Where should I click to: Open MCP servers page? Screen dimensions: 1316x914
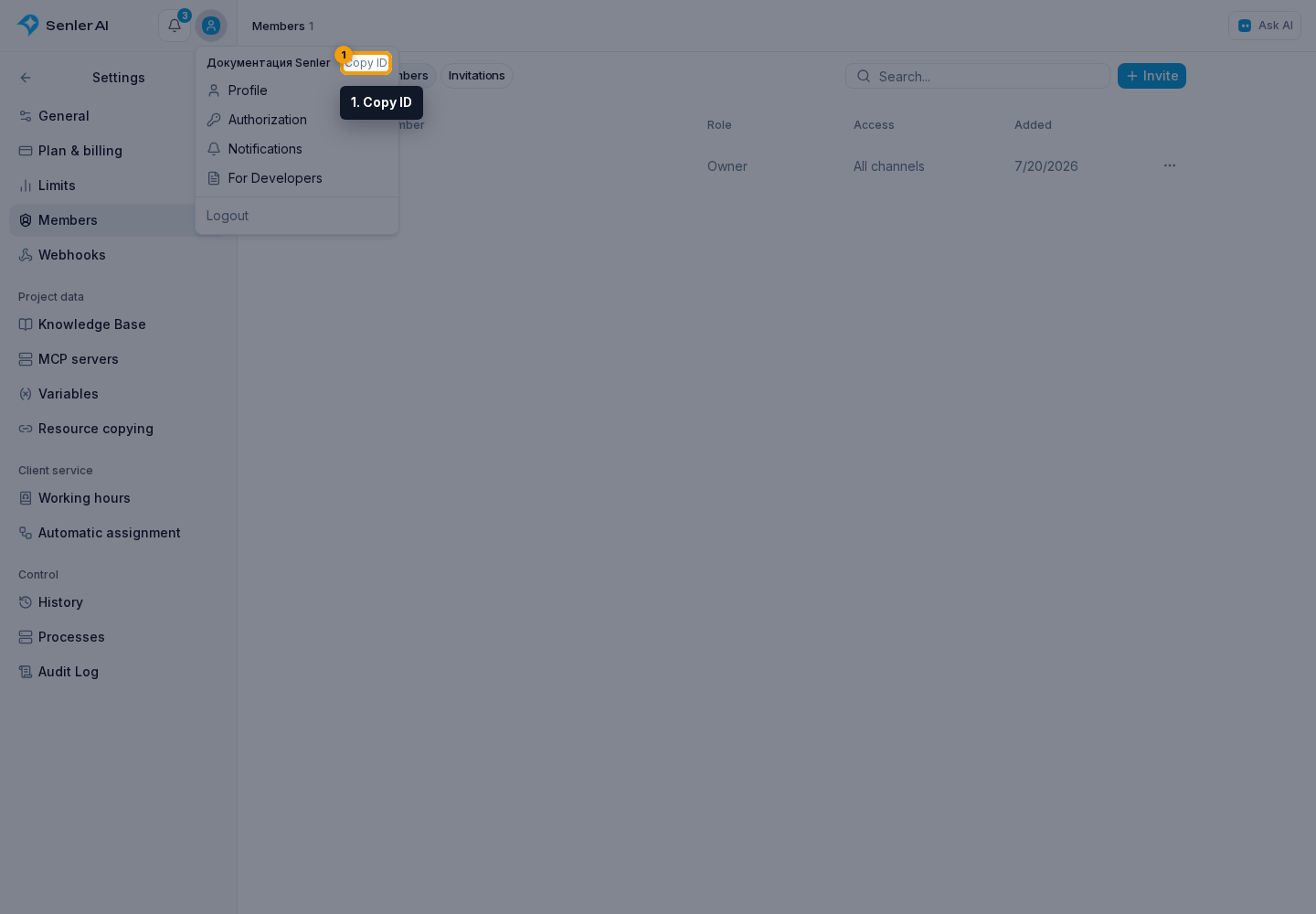tap(117, 359)
